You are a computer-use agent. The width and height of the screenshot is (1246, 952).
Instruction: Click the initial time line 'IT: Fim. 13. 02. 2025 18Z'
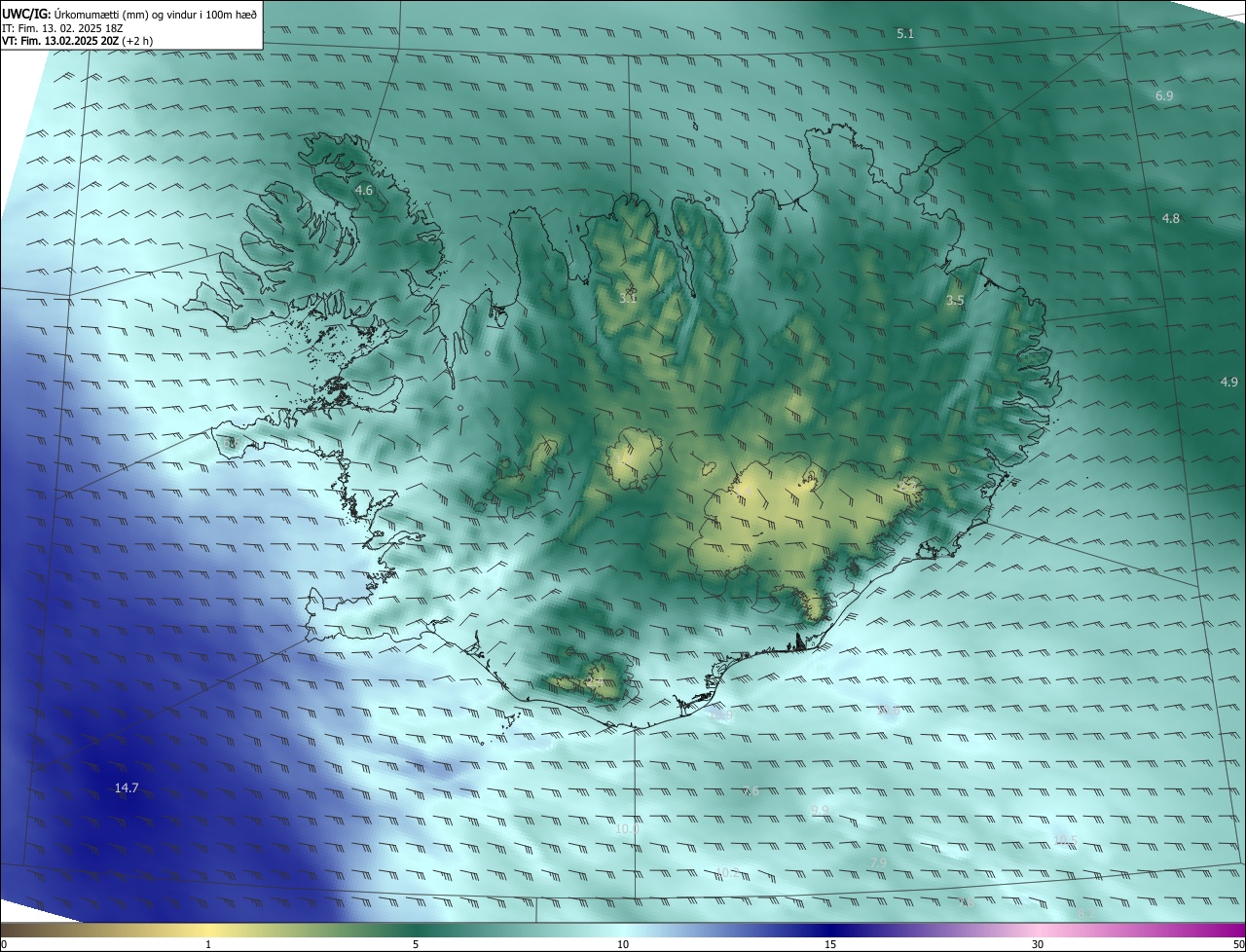click(62, 28)
